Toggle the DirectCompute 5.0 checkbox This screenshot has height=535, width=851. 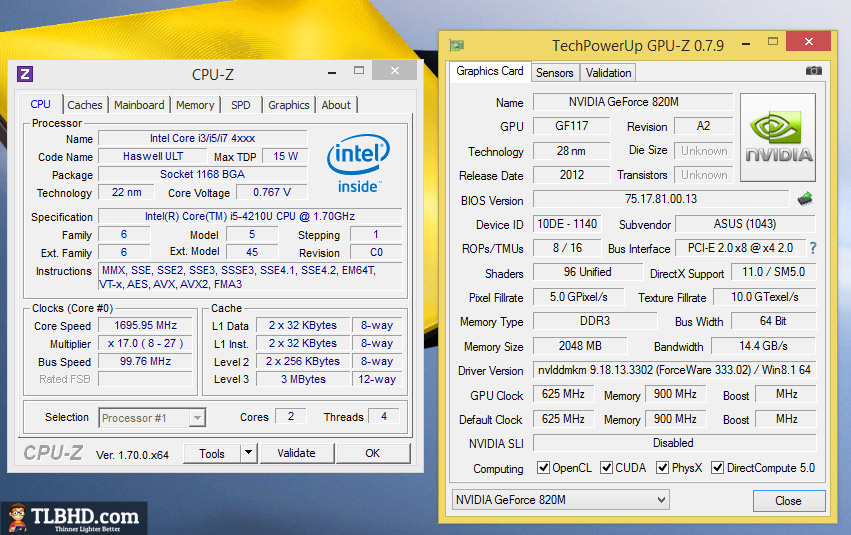click(x=717, y=467)
